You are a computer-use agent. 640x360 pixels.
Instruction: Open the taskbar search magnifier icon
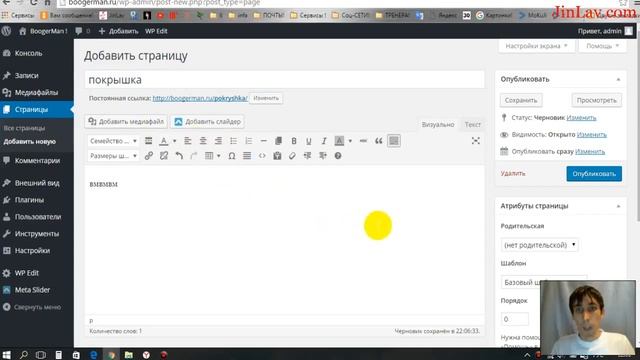point(24,355)
